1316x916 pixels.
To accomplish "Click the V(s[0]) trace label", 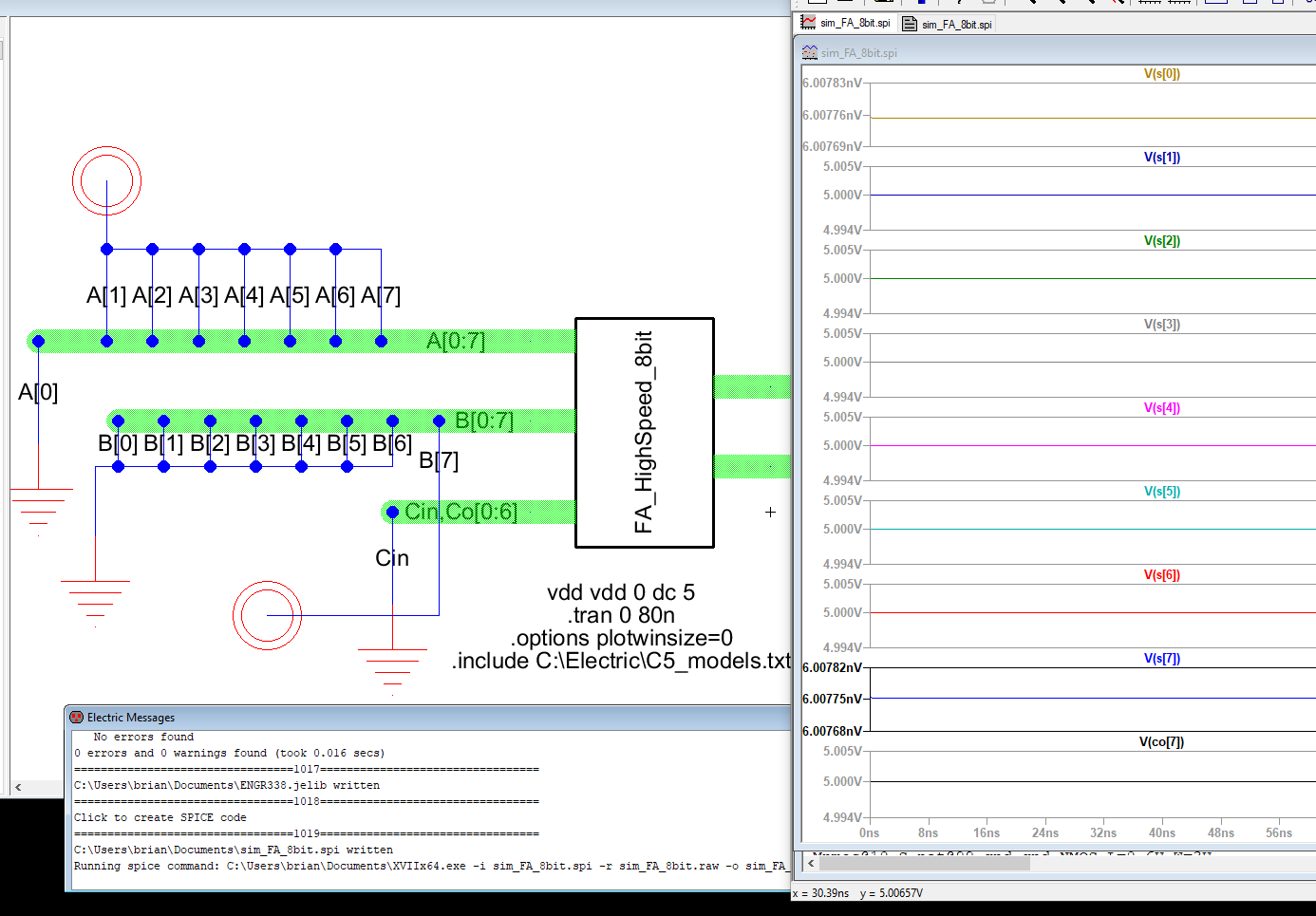I will click(x=1161, y=74).
